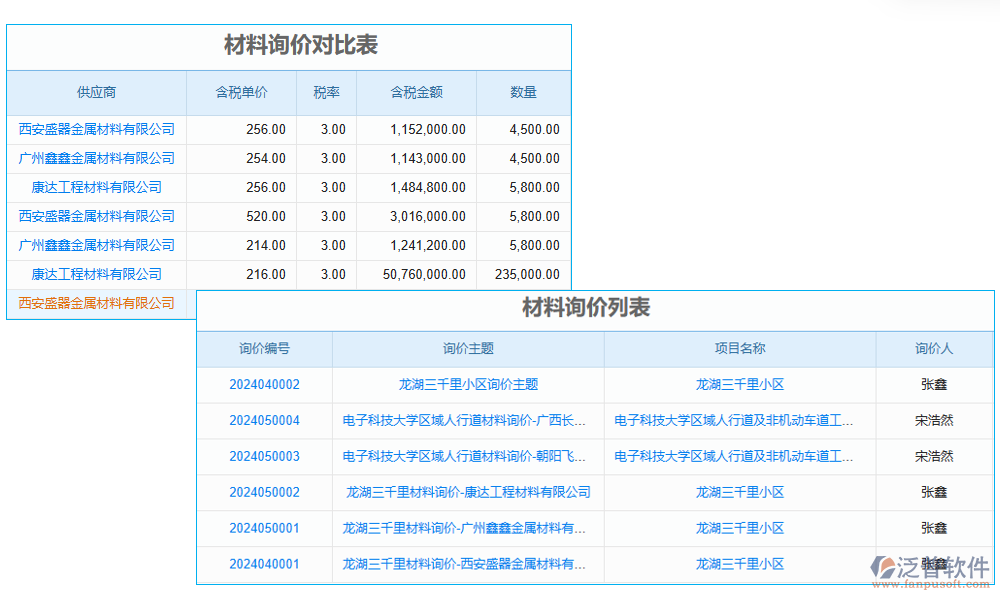Click inquiry 2024050001 link
Image resolution: width=1000 pixels, height=600 pixels.
point(263,528)
